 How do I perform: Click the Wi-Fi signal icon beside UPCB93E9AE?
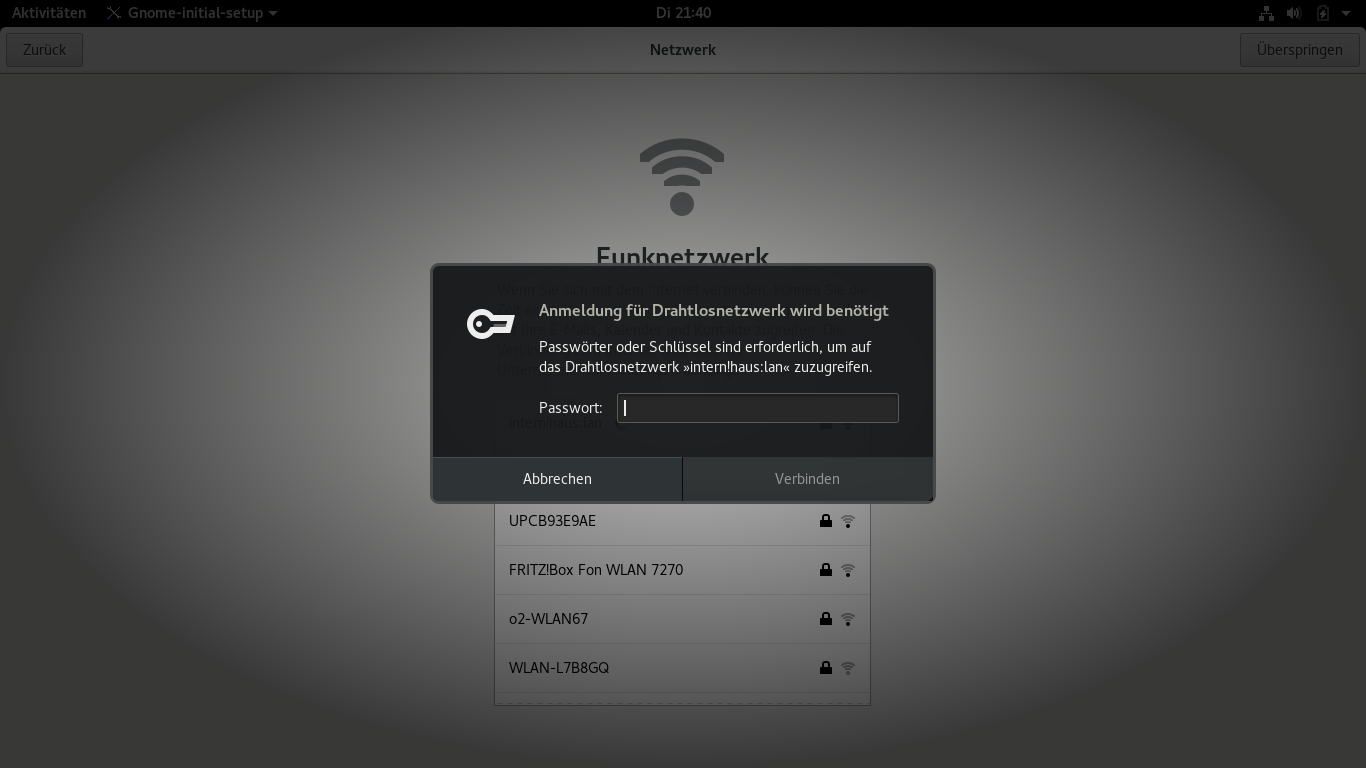tap(848, 521)
